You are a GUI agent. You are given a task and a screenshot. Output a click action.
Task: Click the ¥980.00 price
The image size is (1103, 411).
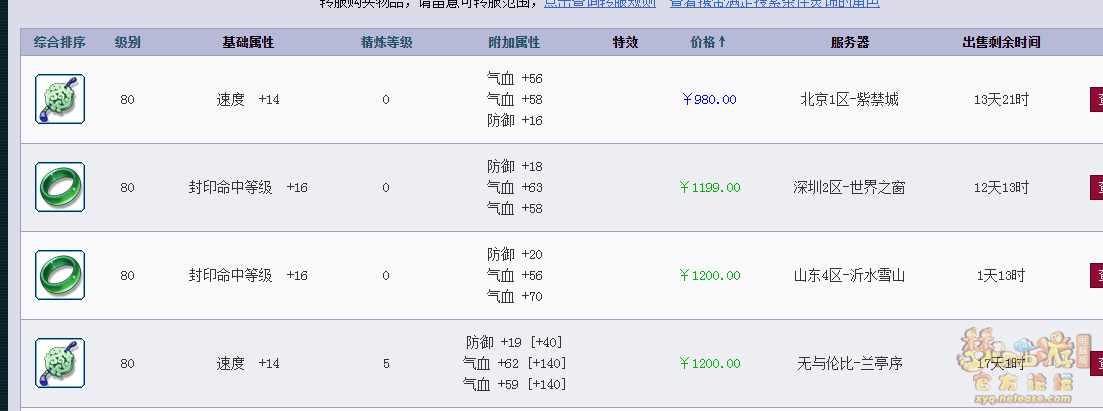point(709,100)
